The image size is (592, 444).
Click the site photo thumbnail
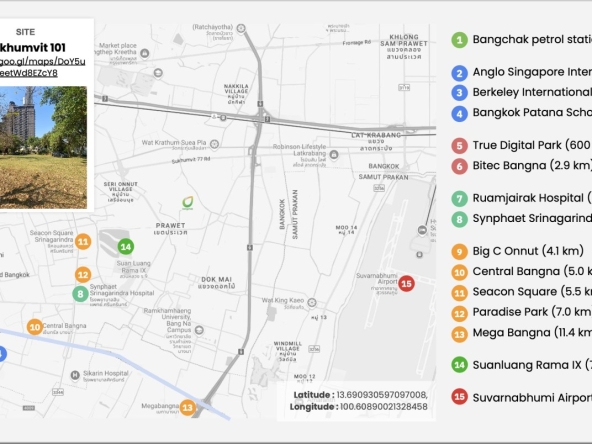(43, 147)
